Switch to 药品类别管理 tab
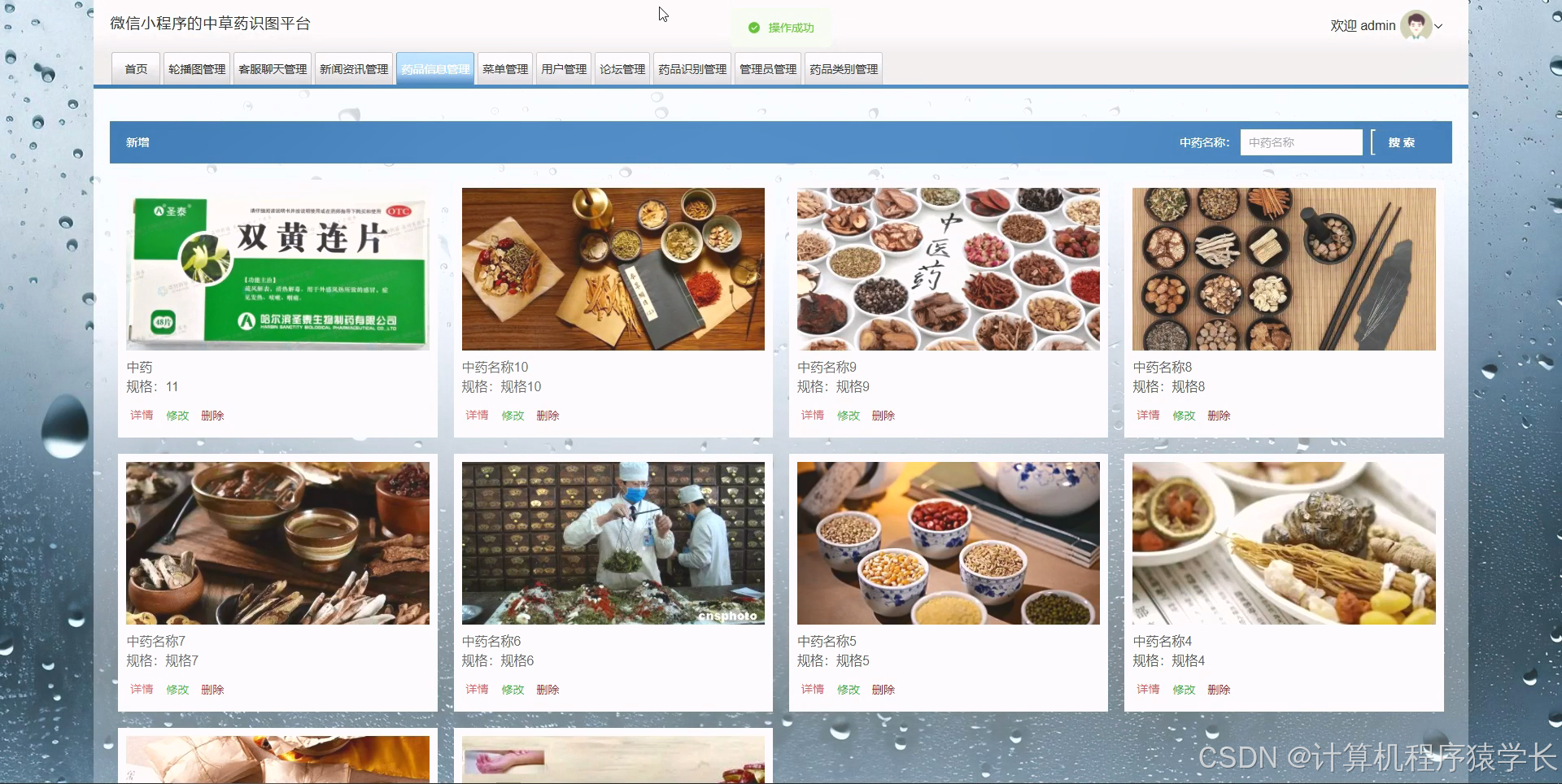The image size is (1562, 784). [844, 69]
